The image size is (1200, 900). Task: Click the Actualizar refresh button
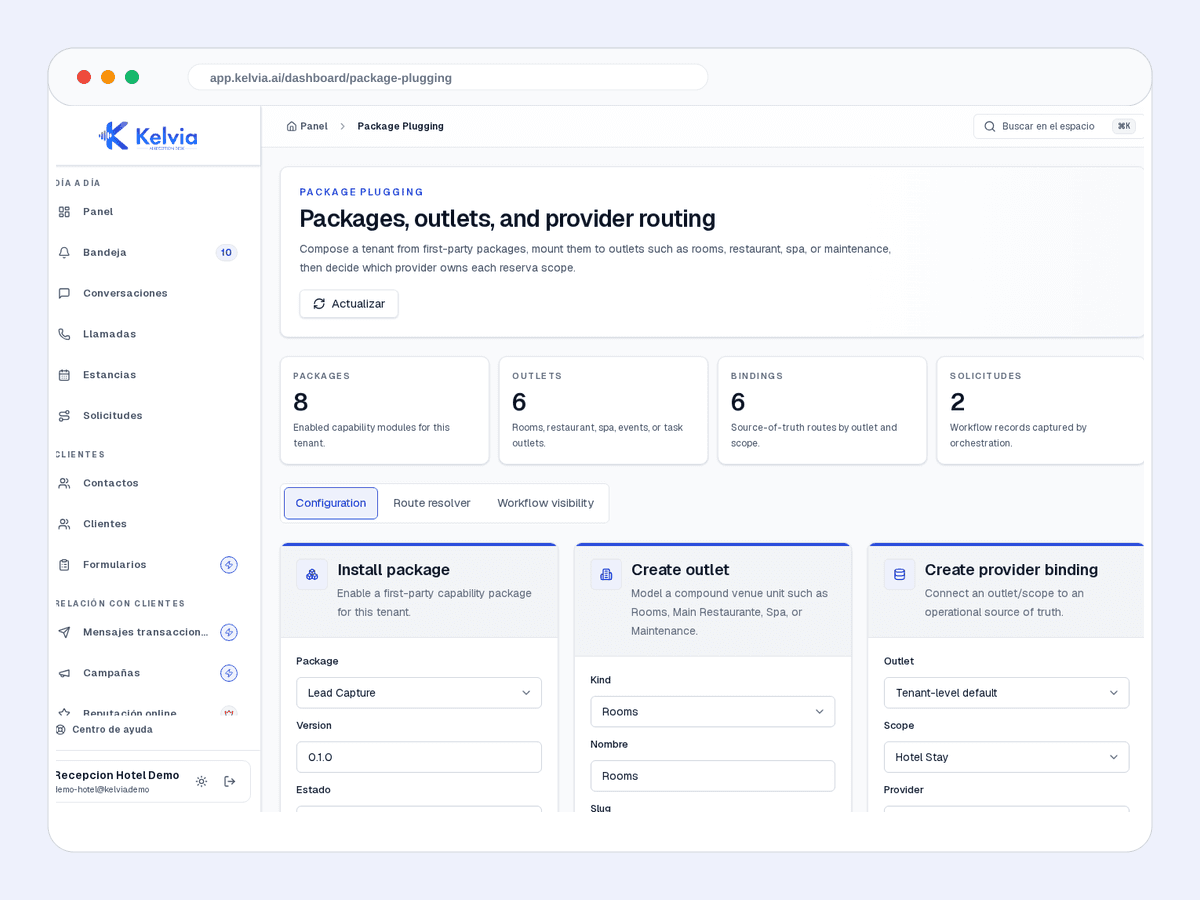(x=349, y=304)
